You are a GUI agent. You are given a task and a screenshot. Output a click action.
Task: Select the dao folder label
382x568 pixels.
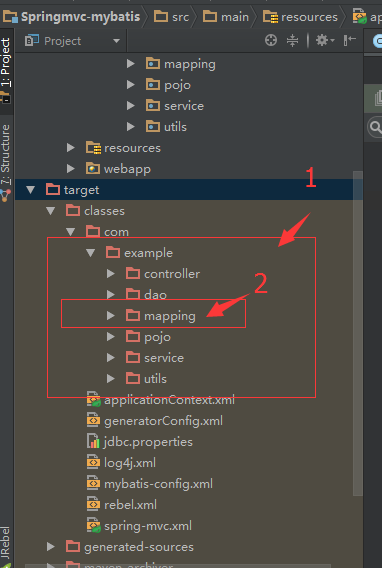155,295
